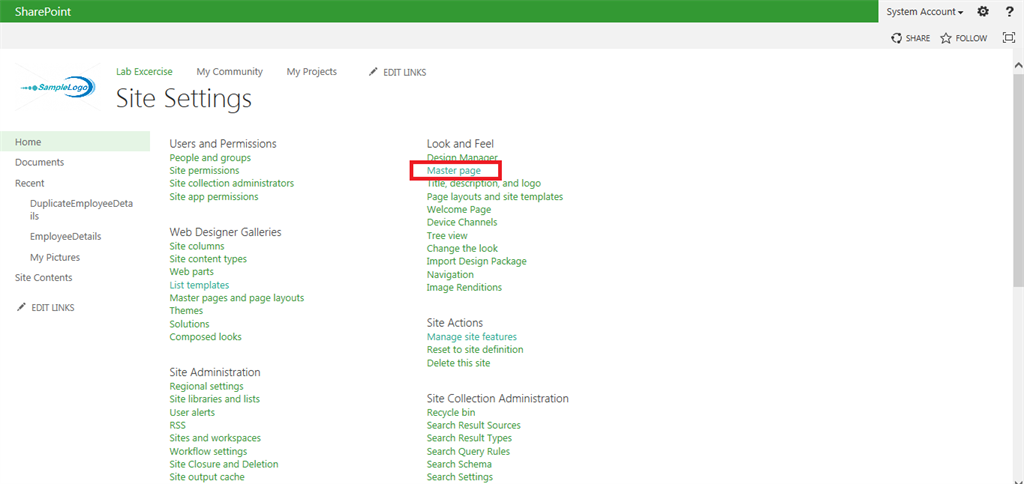Open My Projects in top navigation
Viewport: 1024px width, 484px height.
312,72
